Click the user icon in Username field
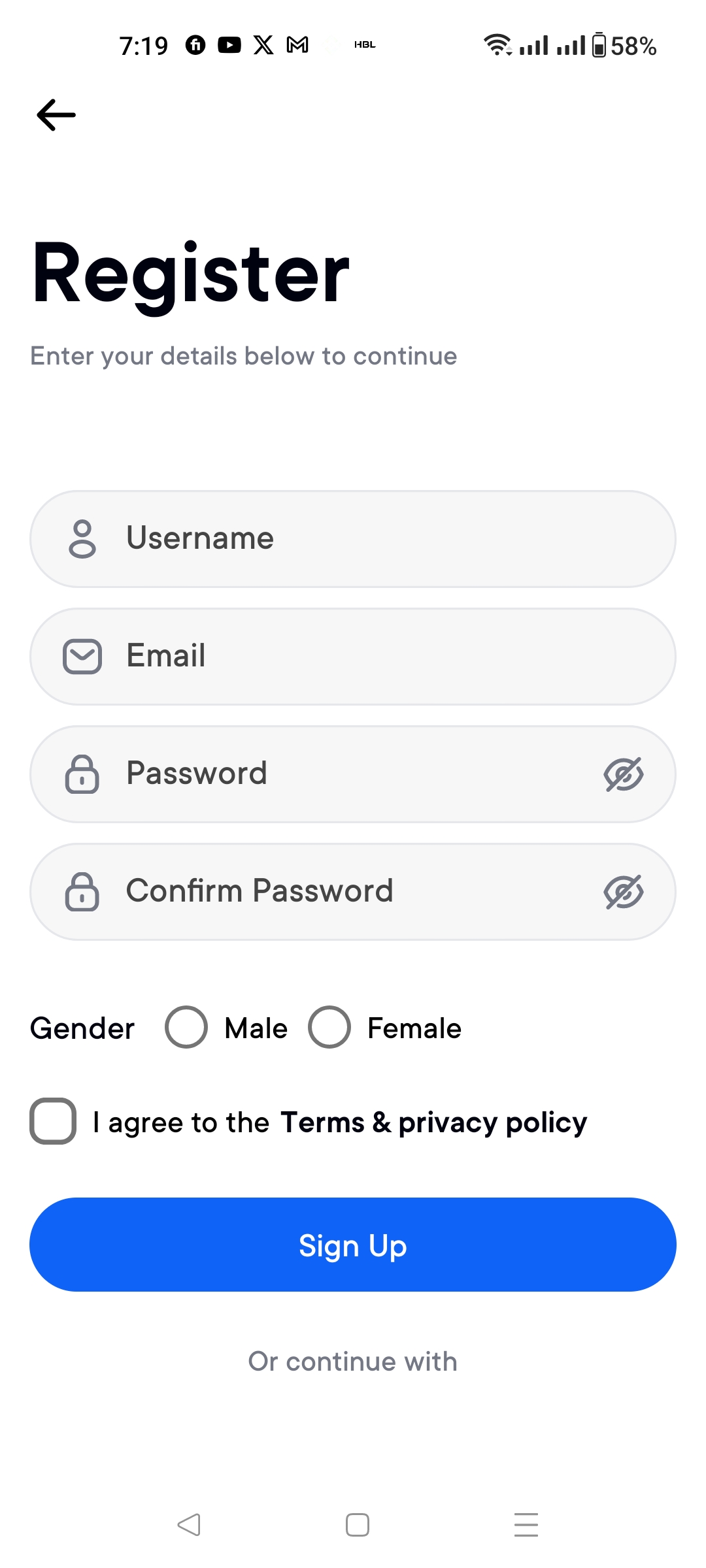 pyautogui.click(x=82, y=539)
